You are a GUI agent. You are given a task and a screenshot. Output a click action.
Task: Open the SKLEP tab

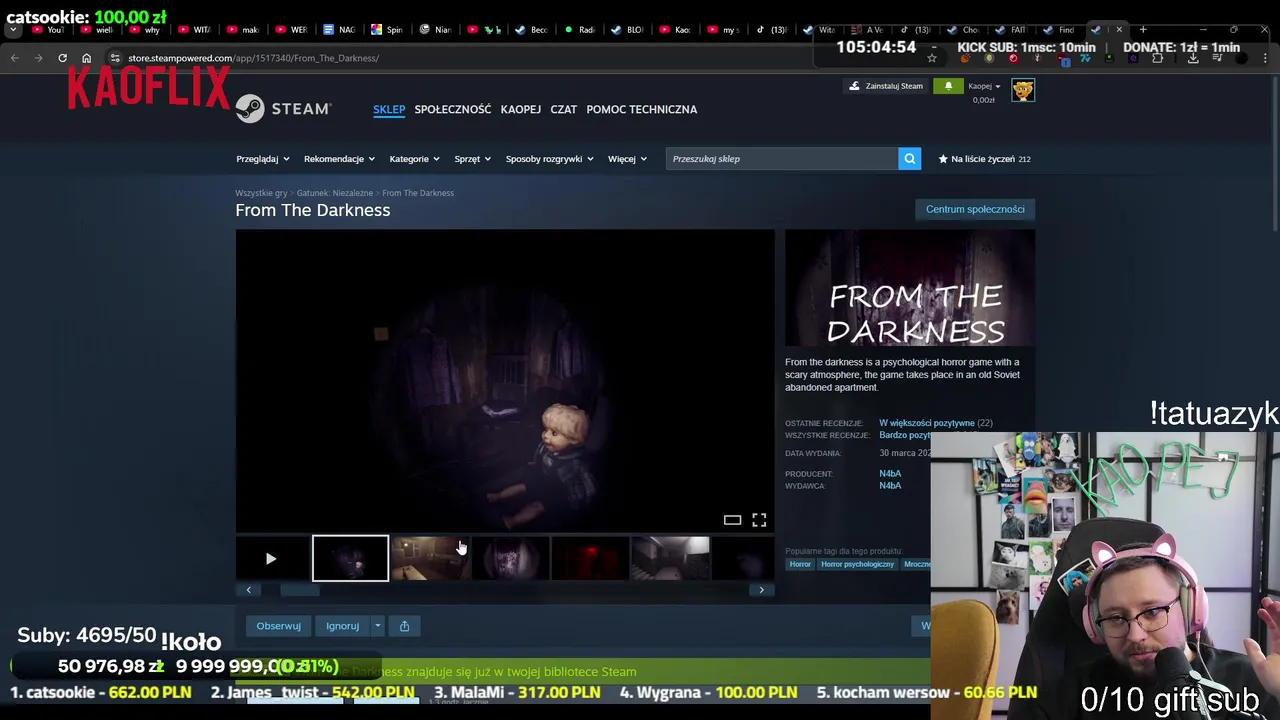point(389,109)
